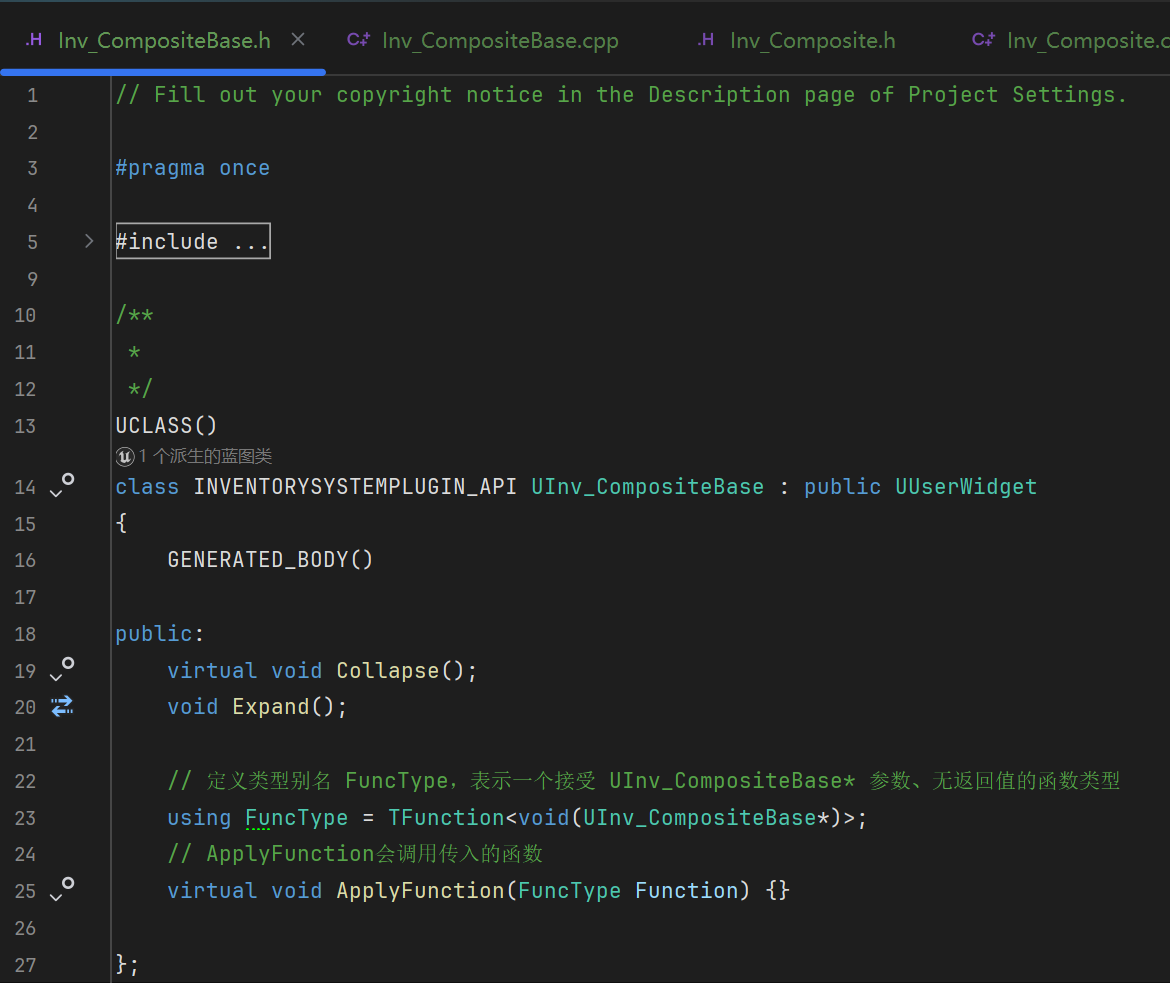
Task: Click GENERATED_BODY() macro
Action: tap(270, 559)
